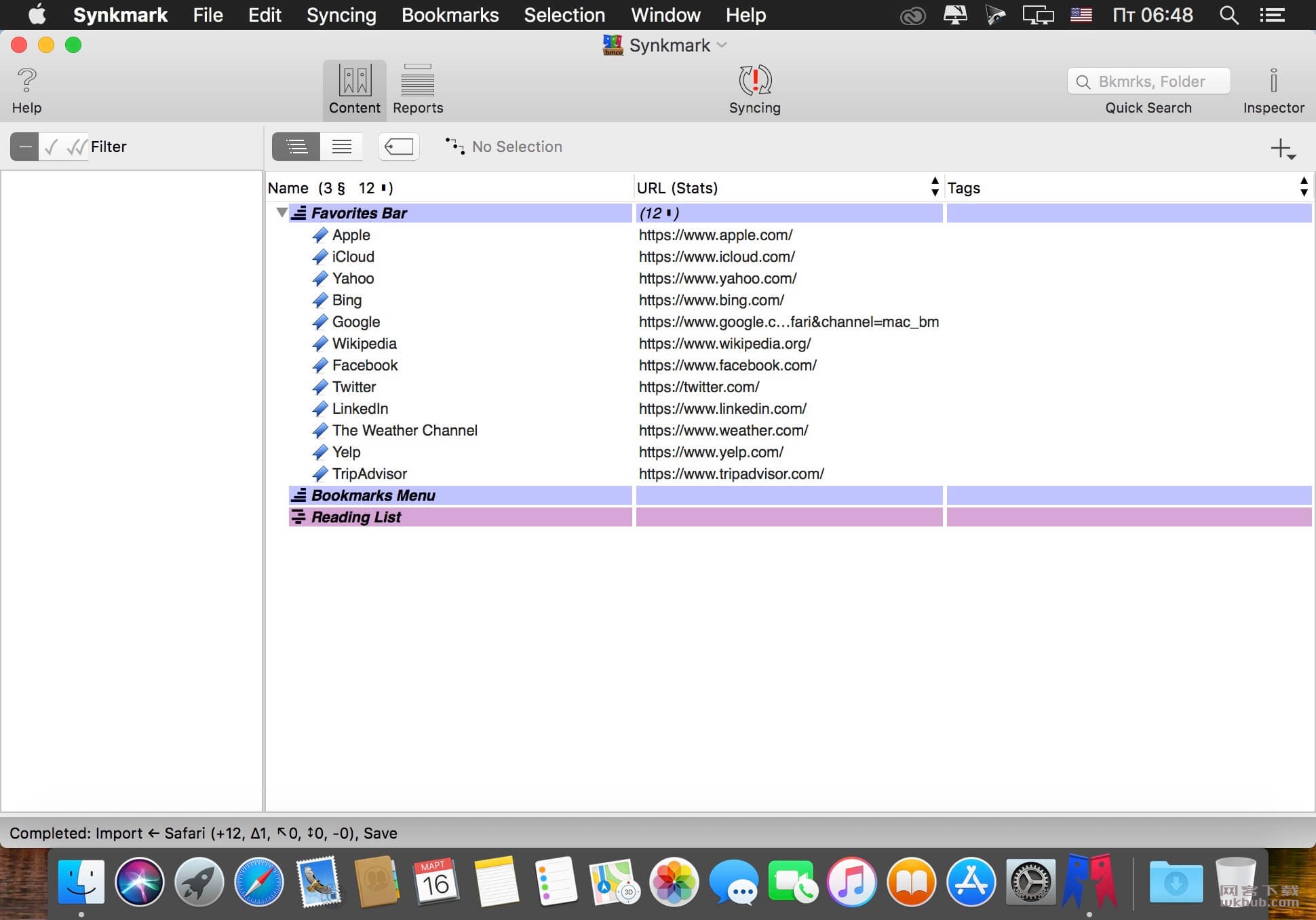Click the US flag input source
1316x920 pixels.
pyautogui.click(x=1081, y=14)
